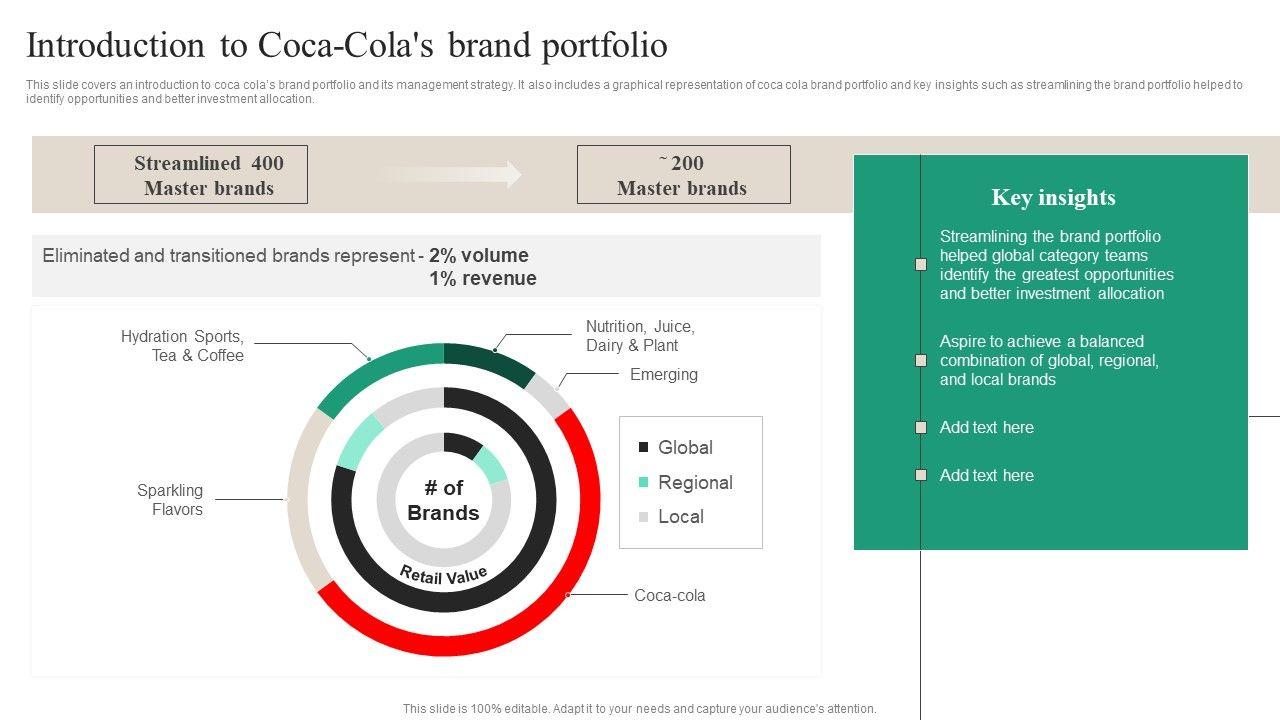Click the 'Retail Value' curved label
The image size is (1280, 720).
tap(444, 575)
